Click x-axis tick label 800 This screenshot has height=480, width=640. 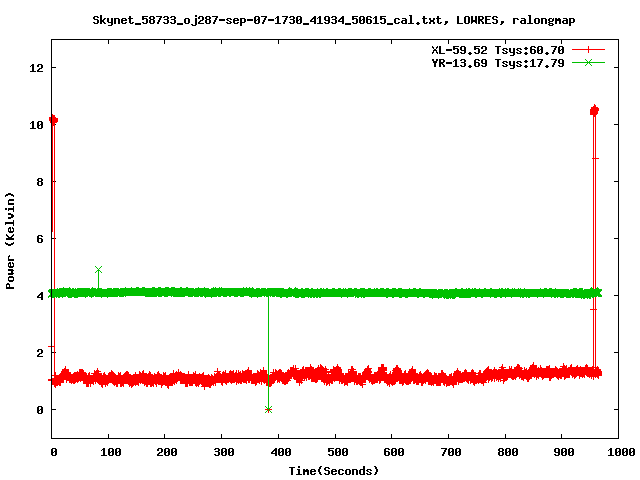[507, 452]
